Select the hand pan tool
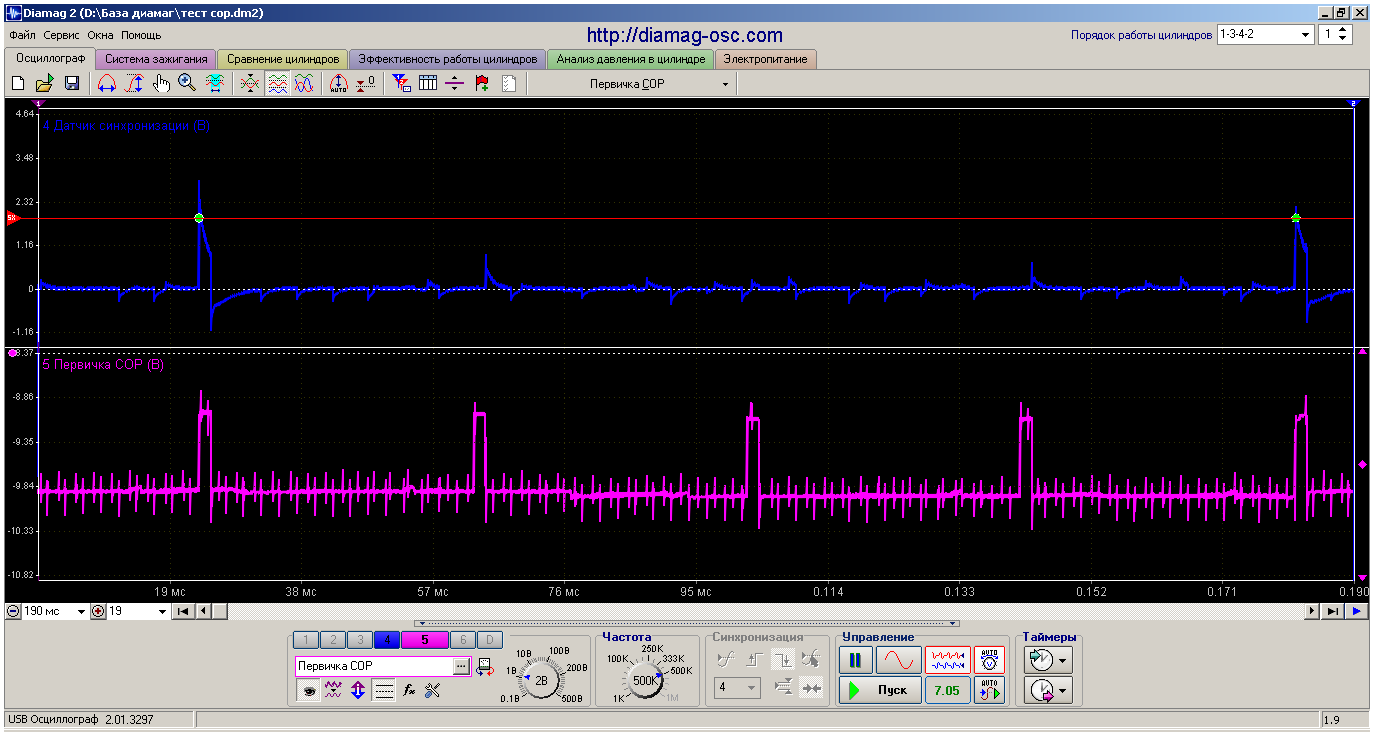The width and height of the screenshot is (1374, 732). tap(161, 84)
